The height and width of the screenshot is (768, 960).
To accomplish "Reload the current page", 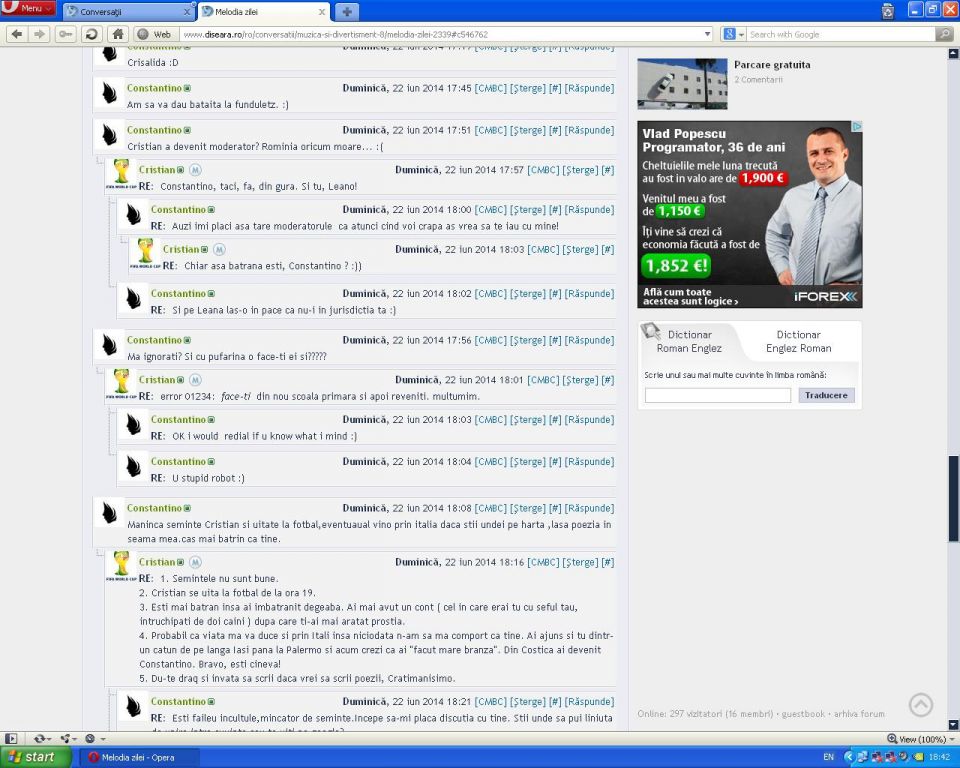I will tap(91, 34).
